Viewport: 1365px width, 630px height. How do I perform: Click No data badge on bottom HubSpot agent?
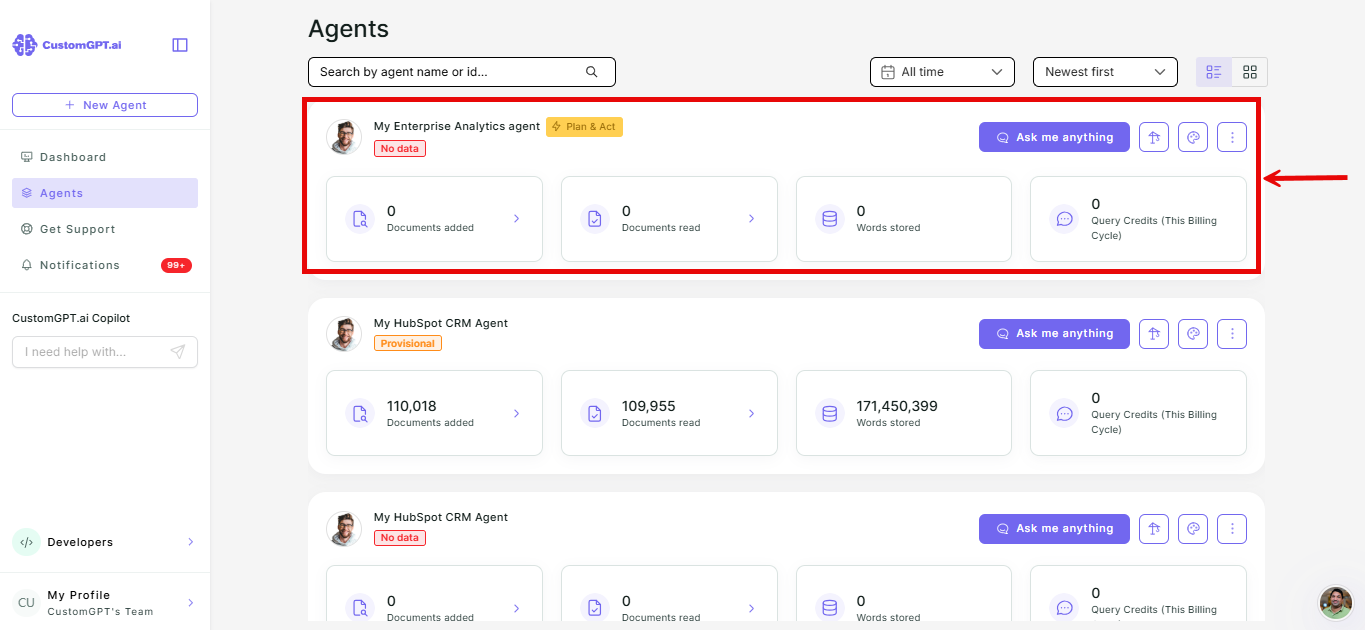tap(400, 538)
